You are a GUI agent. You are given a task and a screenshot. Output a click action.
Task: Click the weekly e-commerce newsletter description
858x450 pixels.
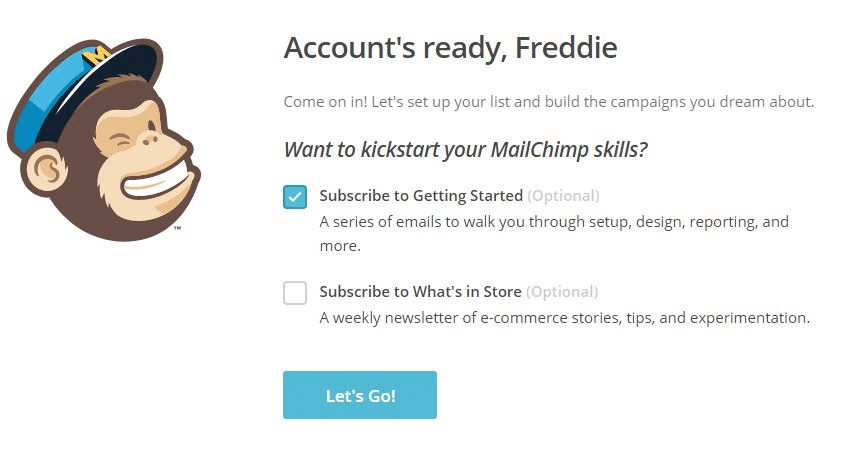pos(564,318)
